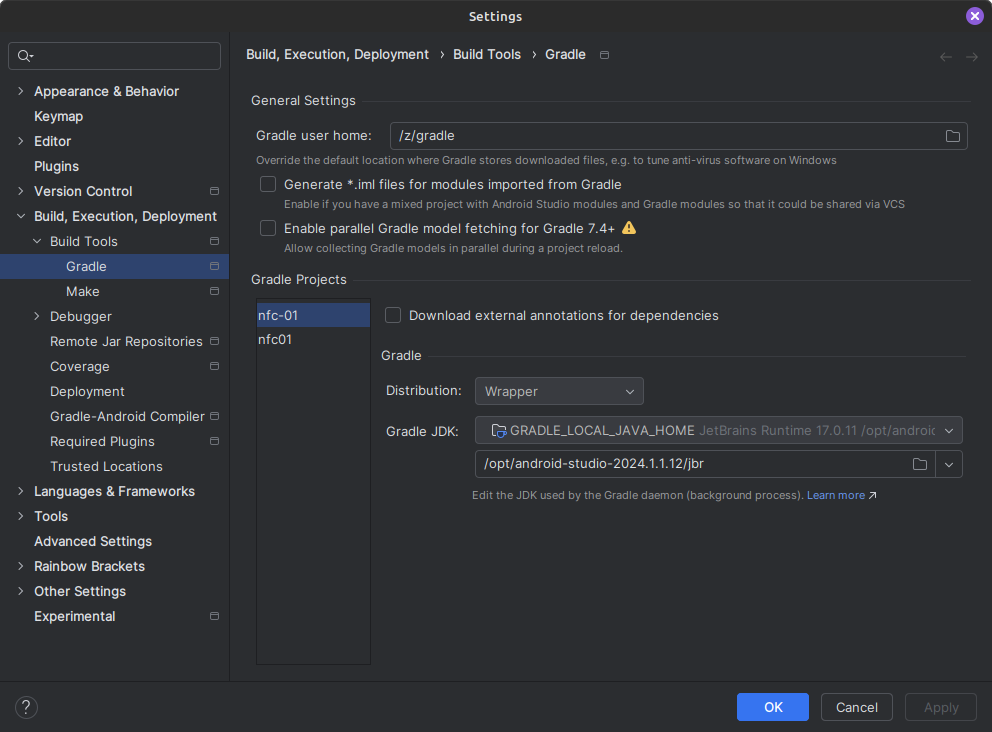This screenshot has height=732, width=992.
Task: Expand the JDK path history dropdown arrow
Action: tap(948, 464)
